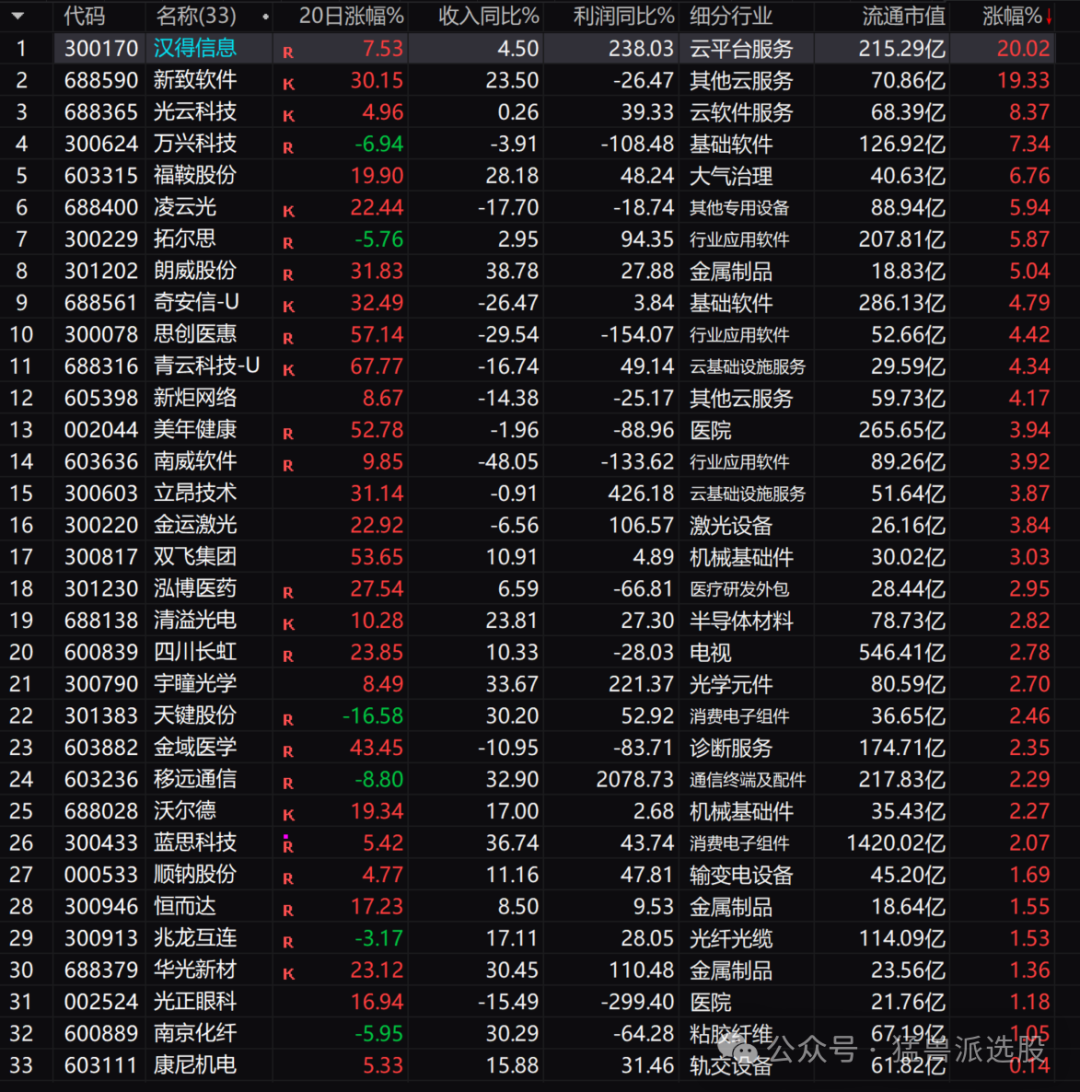Click the 546.41亿 market cap value
The height and width of the screenshot is (1092, 1080).
(x=902, y=653)
